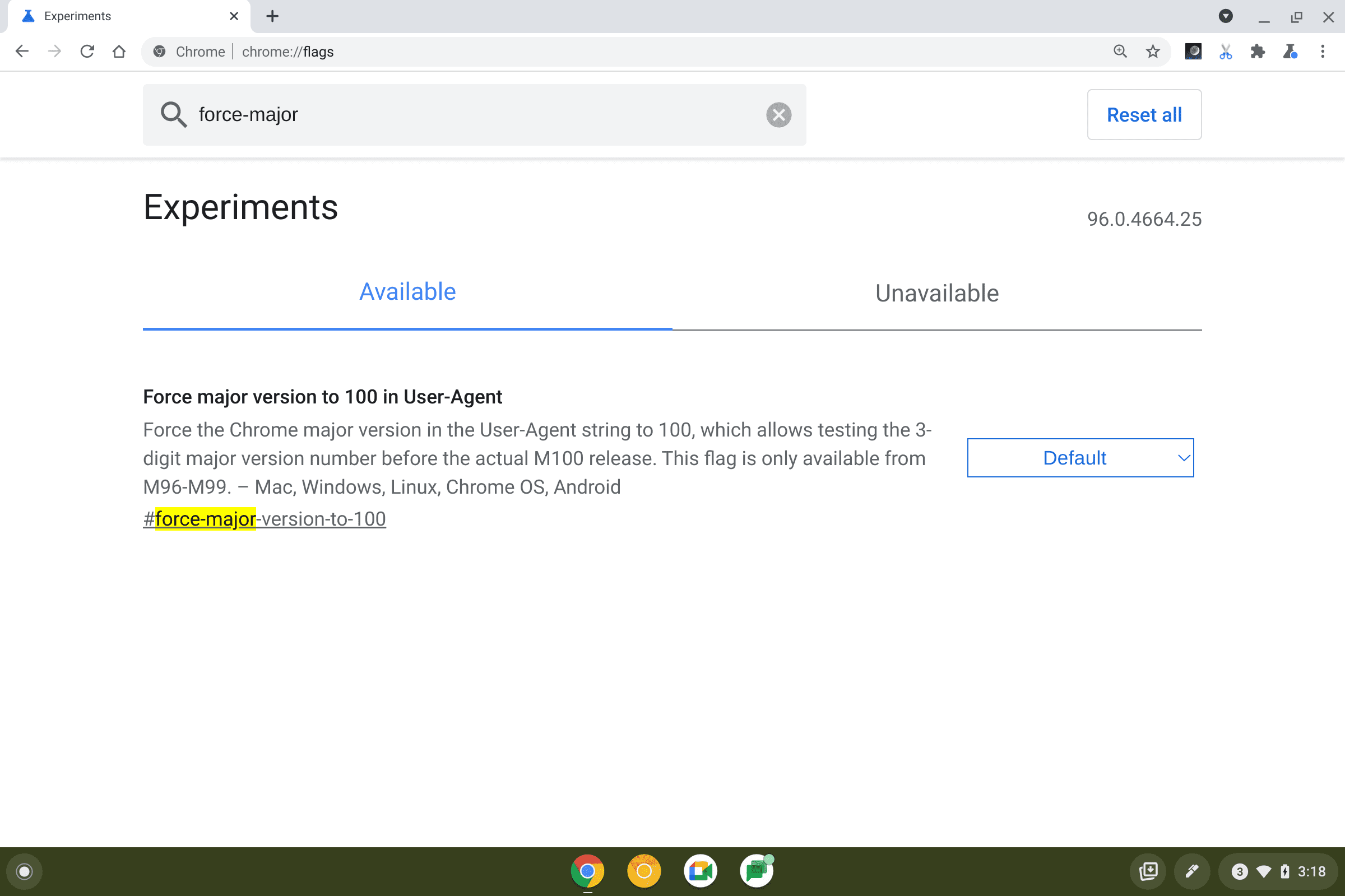The width and height of the screenshot is (1345, 896).
Task: Click the search magnifier icon in flags
Action: 173,114
